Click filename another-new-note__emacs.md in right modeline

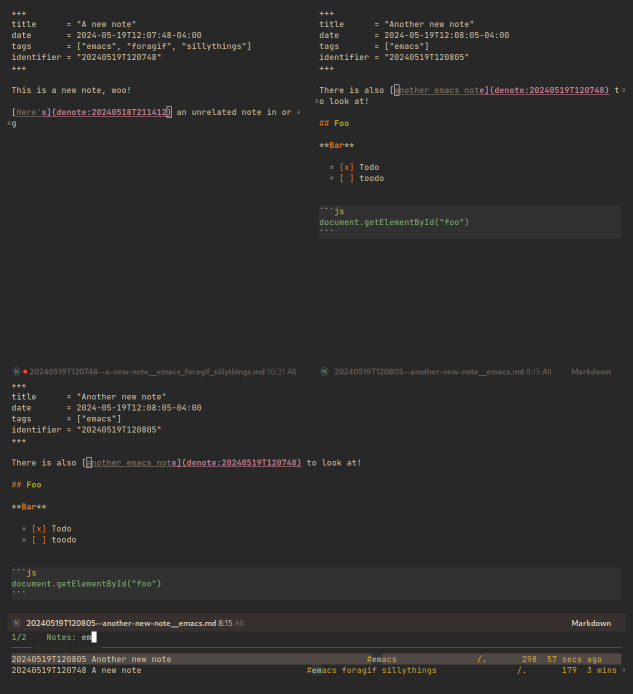(x=428, y=372)
